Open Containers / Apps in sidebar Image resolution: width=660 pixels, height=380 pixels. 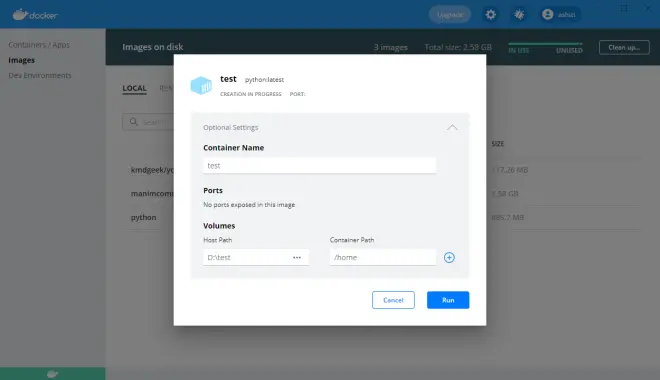[39, 45]
